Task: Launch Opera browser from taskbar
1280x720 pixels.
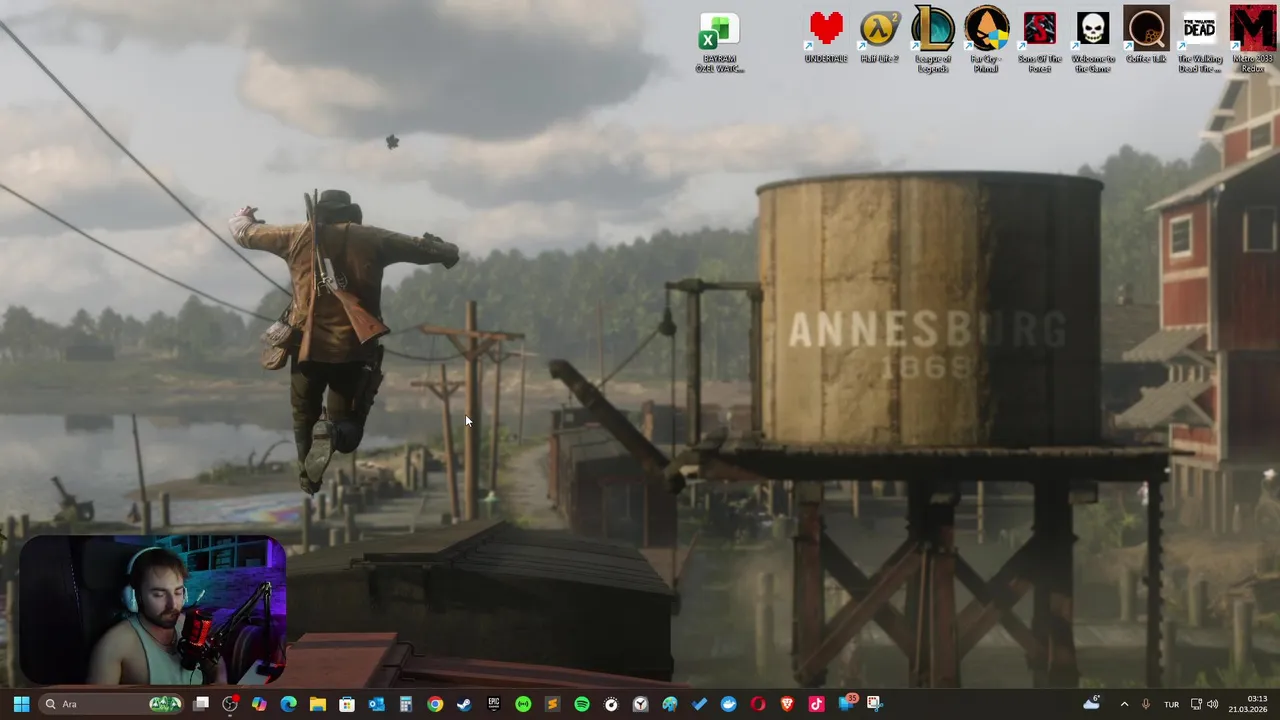Action: click(758, 704)
